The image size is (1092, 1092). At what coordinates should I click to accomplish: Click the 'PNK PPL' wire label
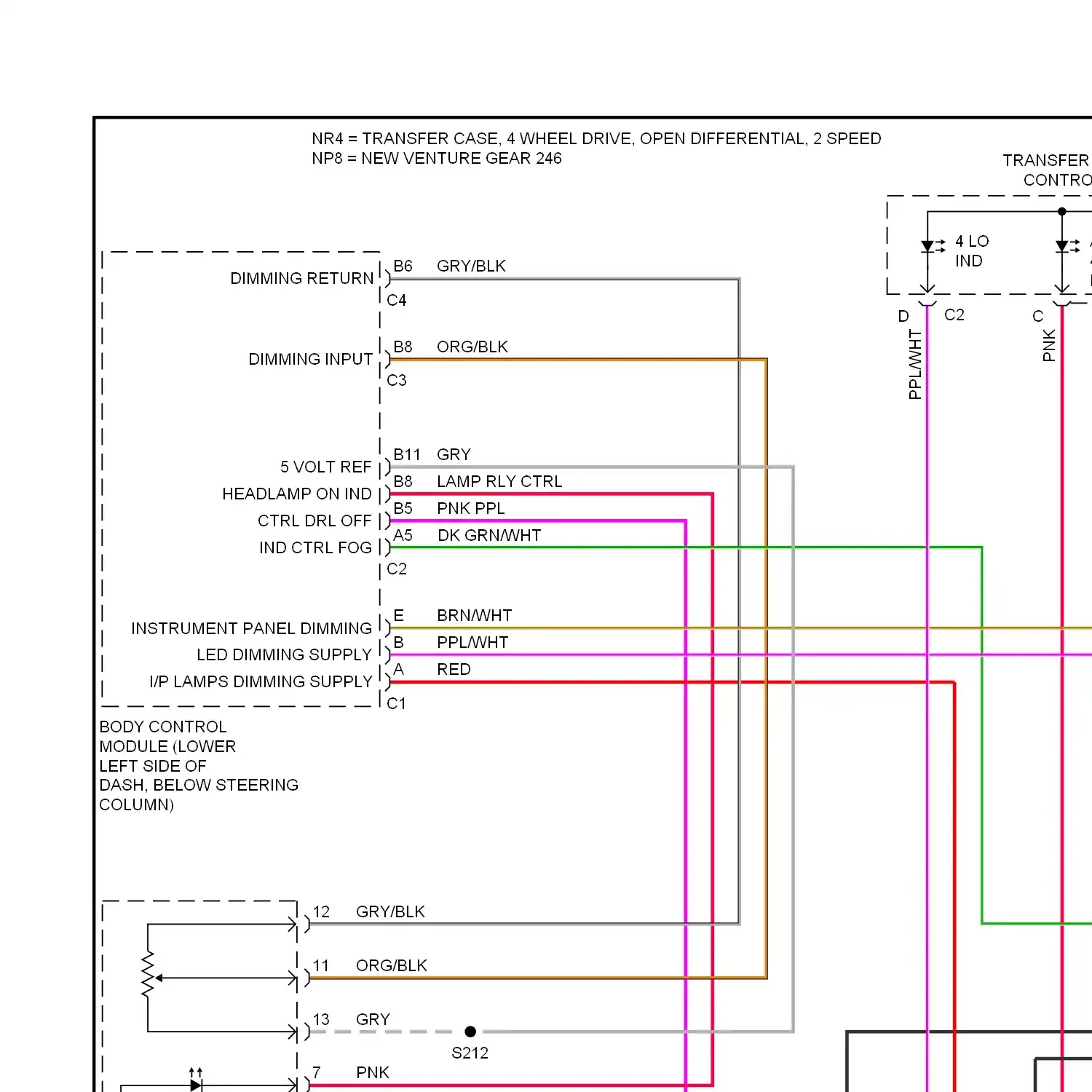click(471, 508)
